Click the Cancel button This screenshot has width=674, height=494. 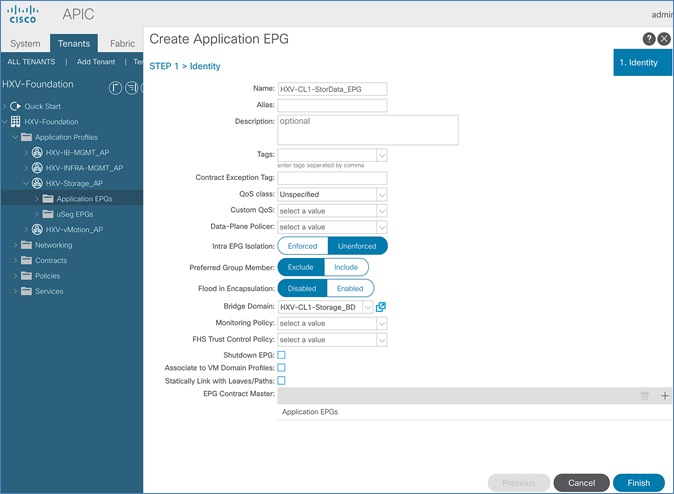[582, 483]
